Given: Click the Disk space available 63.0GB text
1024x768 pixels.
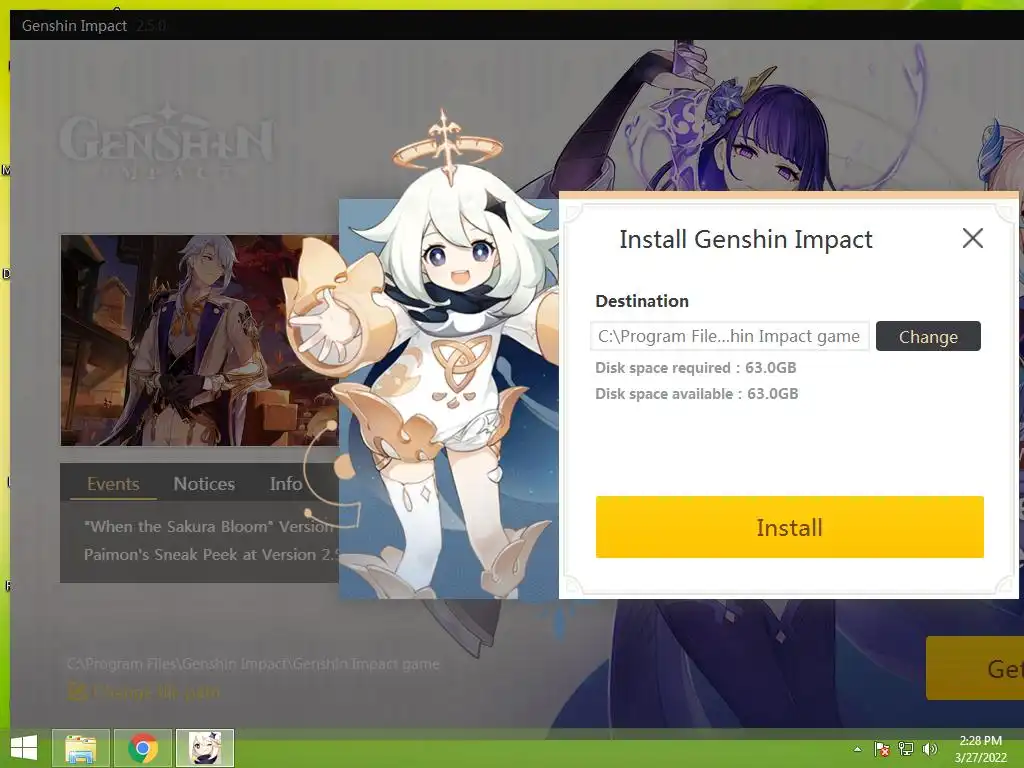Looking at the screenshot, I should [x=697, y=394].
